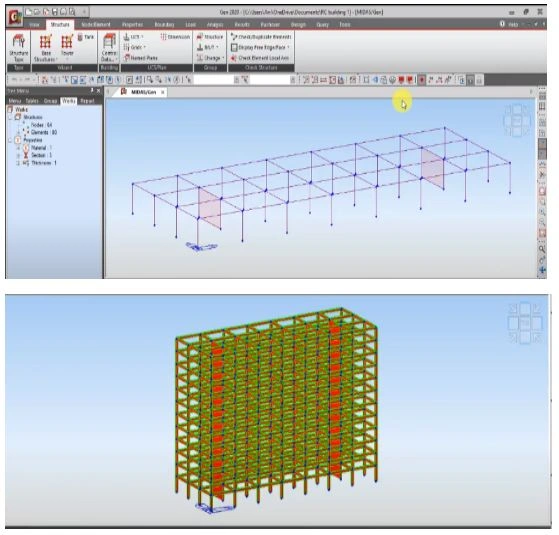Click the view cube navigator
The image size is (559, 535).
point(517,120)
